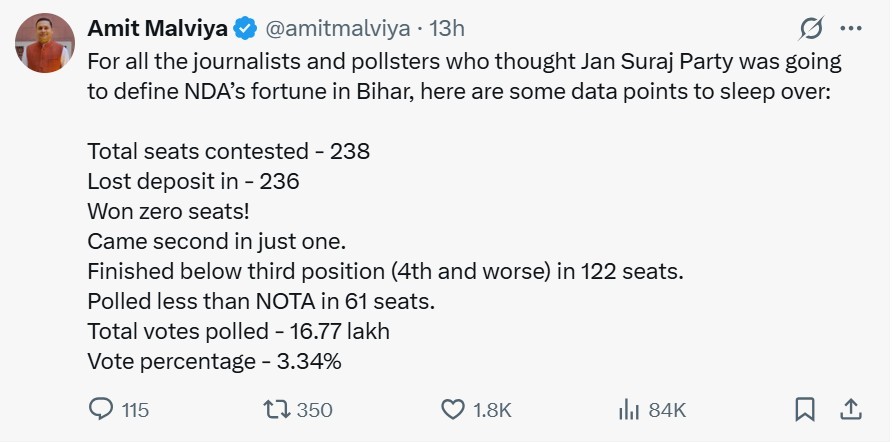Click the 'Total seats contested - 238' line
This screenshot has width=892, height=442.
click(229, 152)
